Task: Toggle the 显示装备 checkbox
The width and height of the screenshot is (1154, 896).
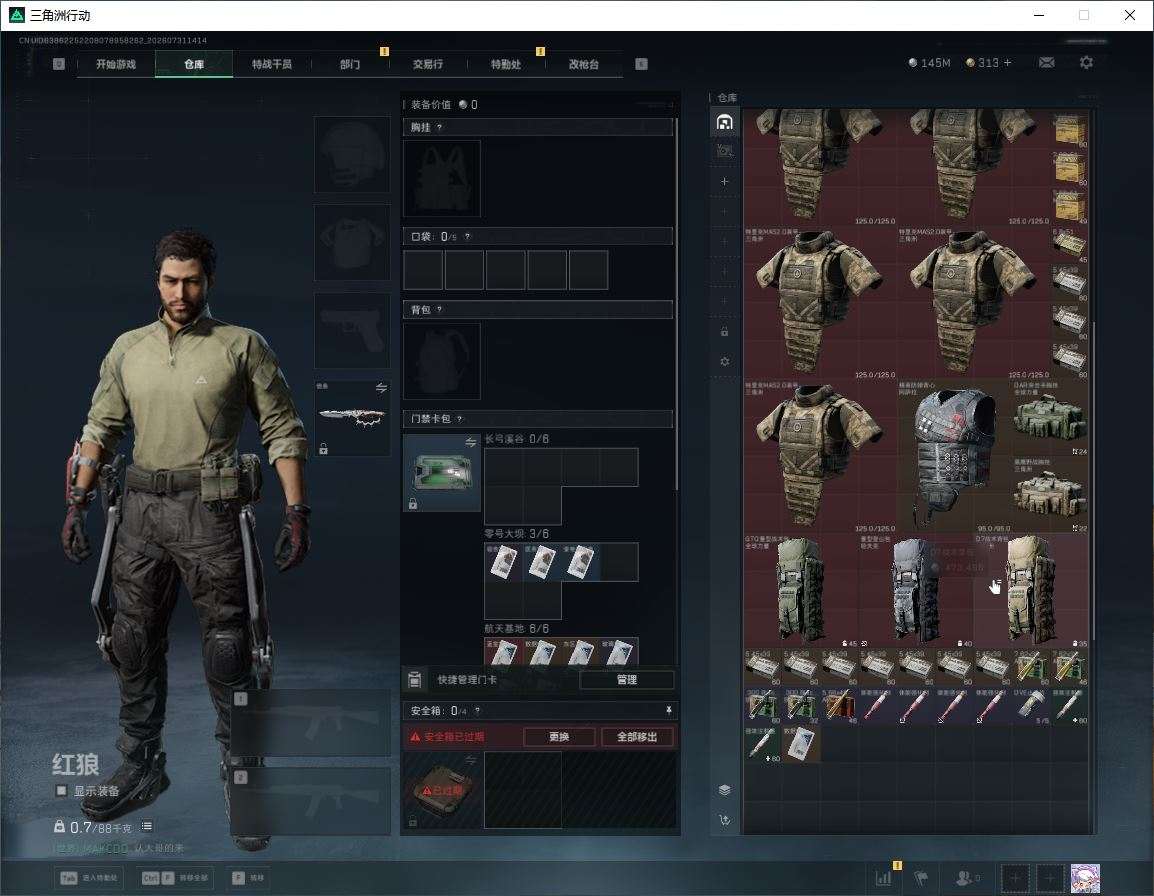Action: 61,791
